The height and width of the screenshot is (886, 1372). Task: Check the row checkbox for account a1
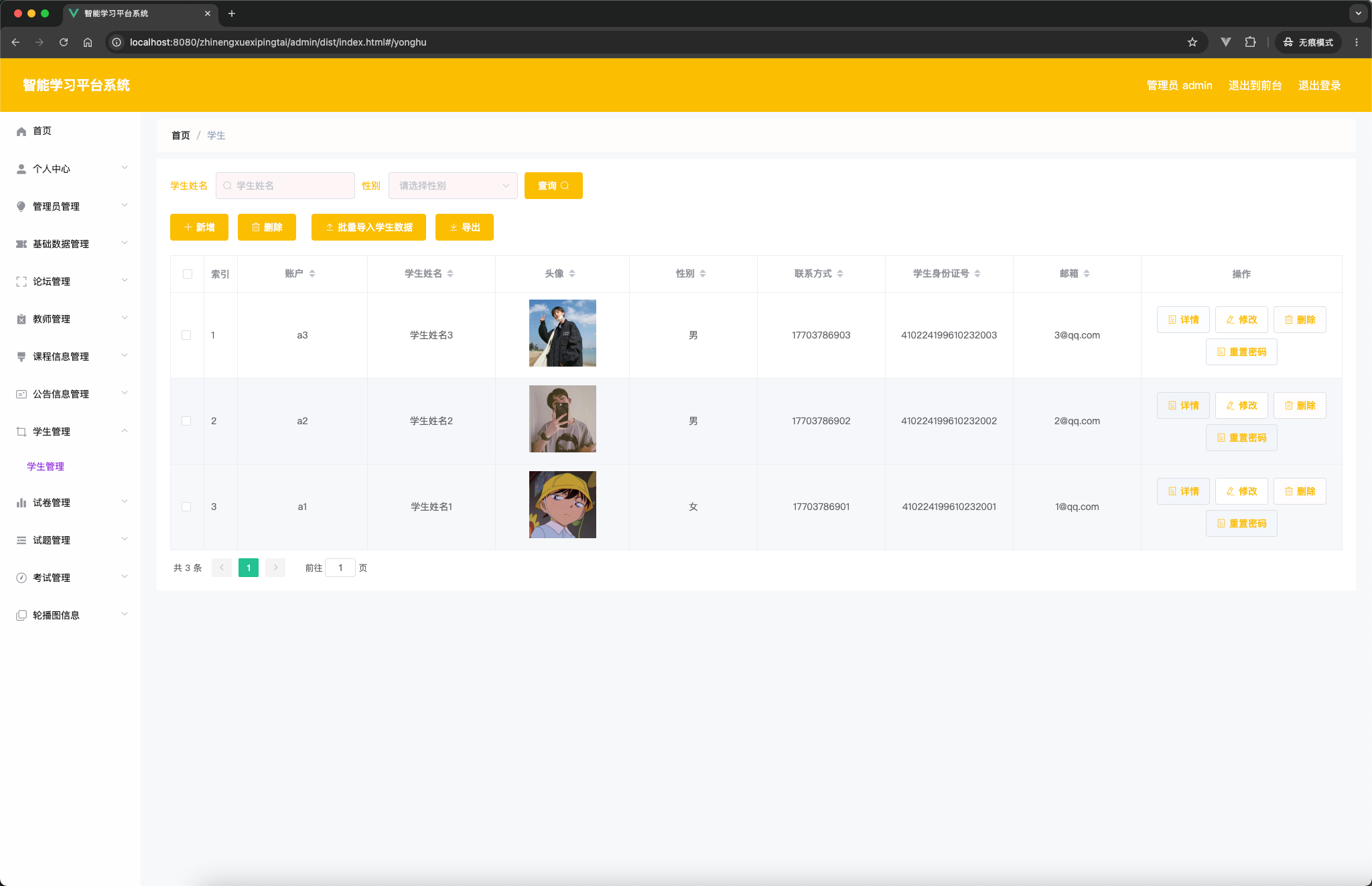(x=186, y=507)
